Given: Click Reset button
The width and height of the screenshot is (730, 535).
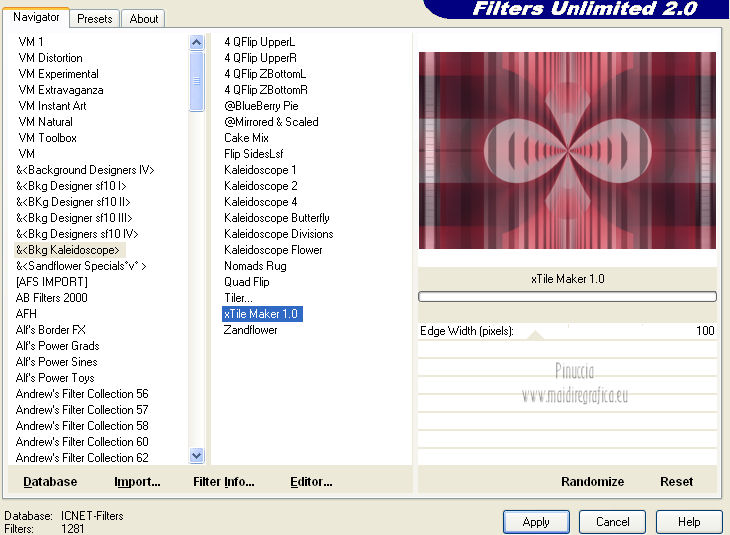Looking at the screenshot, I should point(676,481).
